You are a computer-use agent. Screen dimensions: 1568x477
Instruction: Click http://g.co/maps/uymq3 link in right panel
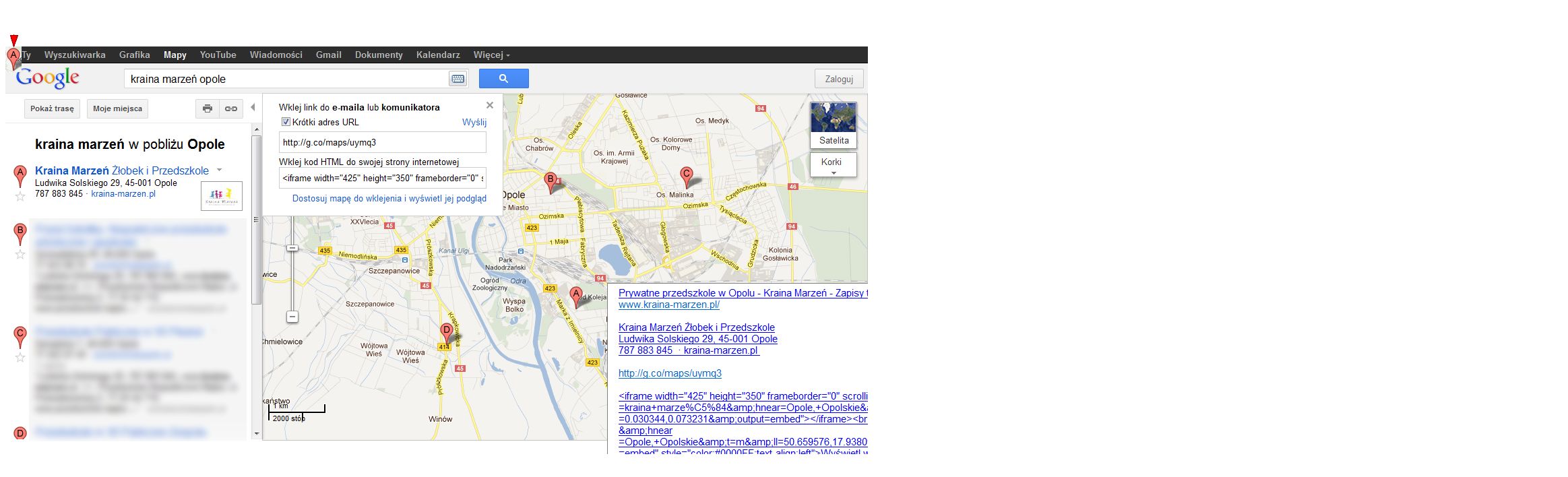click(x=670, y=373)
